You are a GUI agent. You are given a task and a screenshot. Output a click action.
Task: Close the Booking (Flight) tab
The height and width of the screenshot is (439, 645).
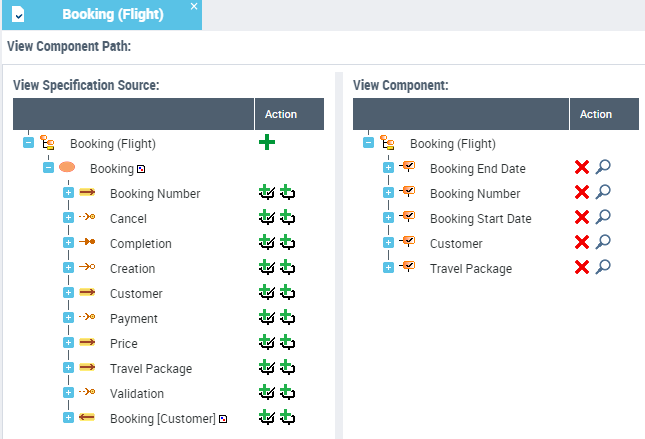coord(194,7)
